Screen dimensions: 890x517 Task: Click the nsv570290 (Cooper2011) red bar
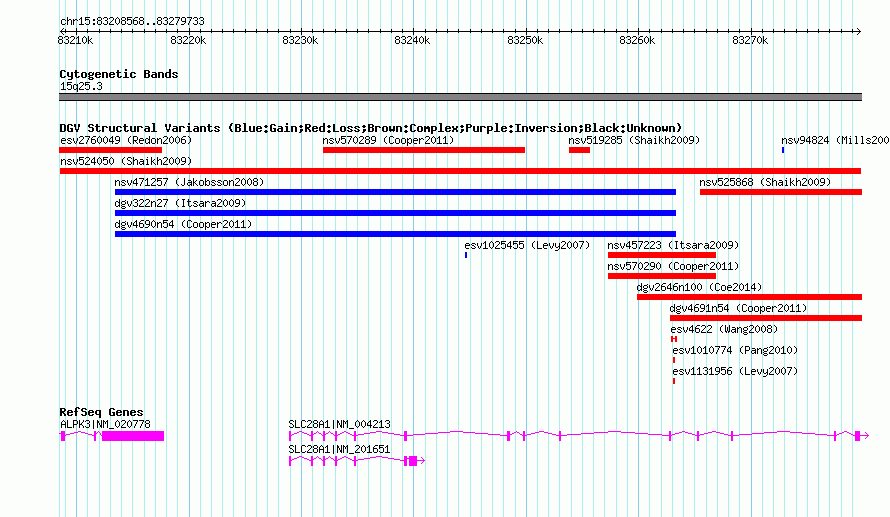coord(662,276)
